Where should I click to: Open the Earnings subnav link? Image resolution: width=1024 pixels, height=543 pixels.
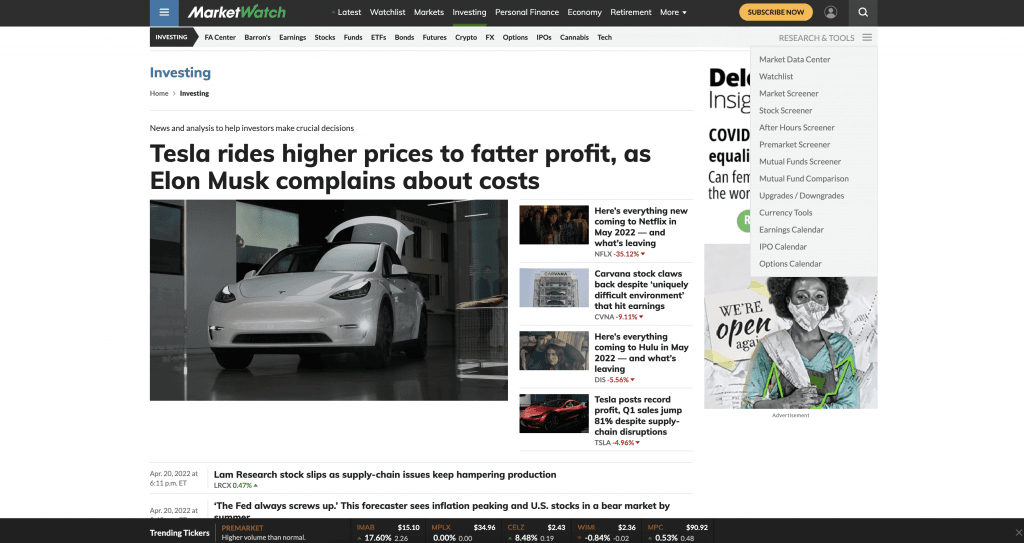293,38
